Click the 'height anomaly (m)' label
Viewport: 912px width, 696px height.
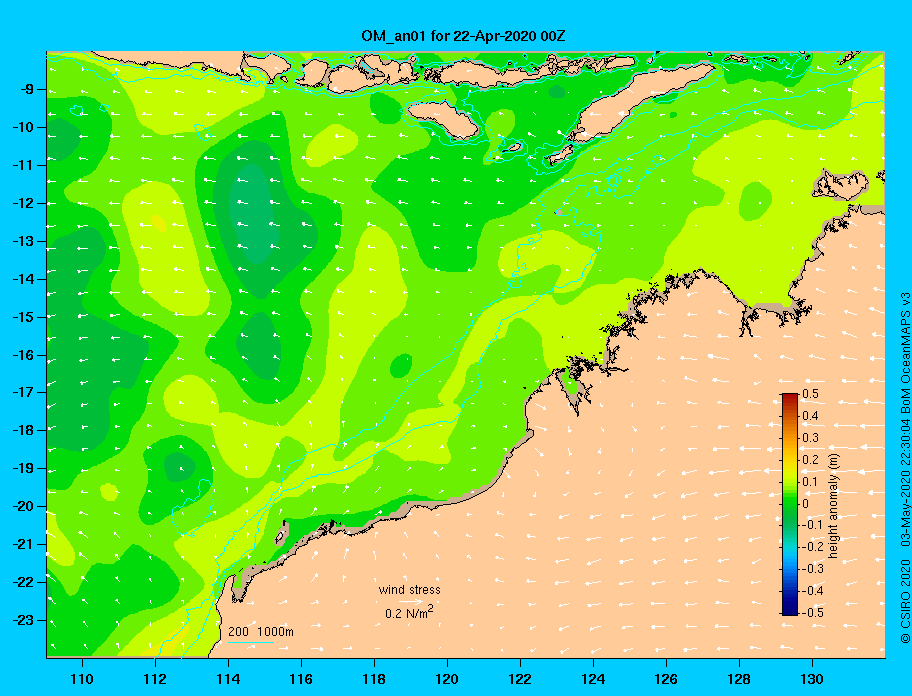coord(833,504)
